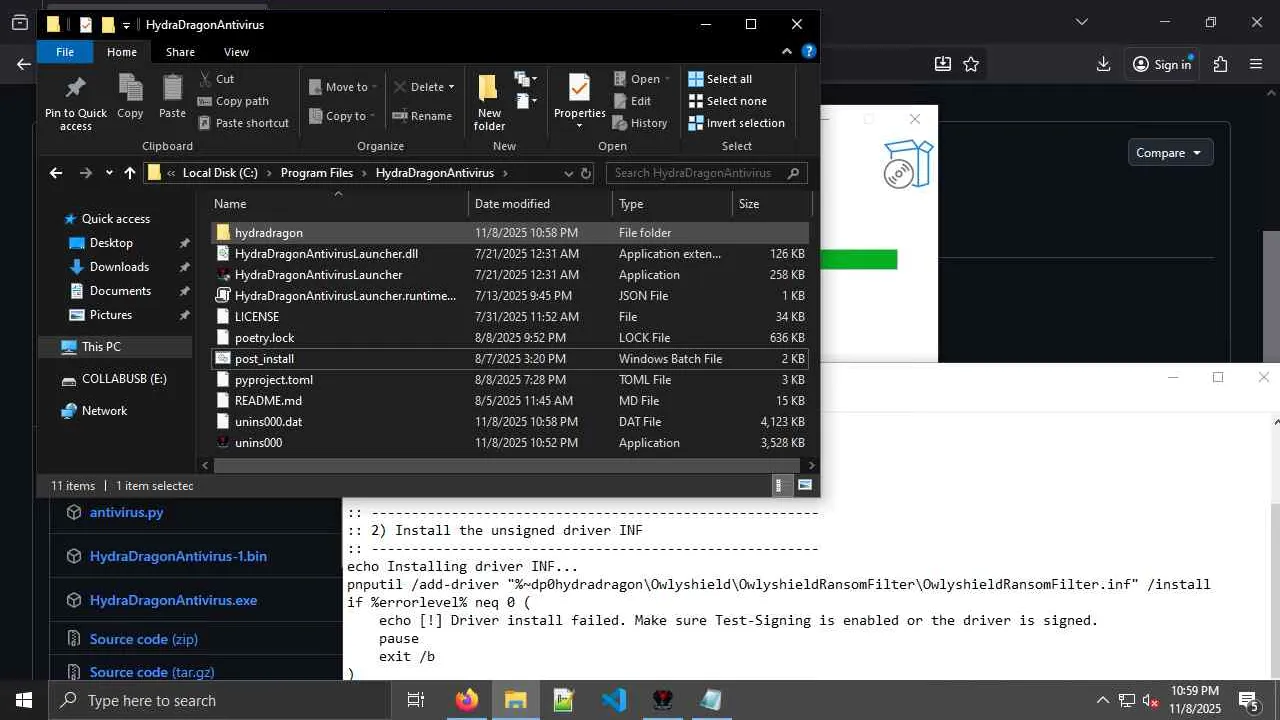This screenshot has height=720, width=1280.
Task: Open the browser hamburger application menu
Action: point(1256,64)
